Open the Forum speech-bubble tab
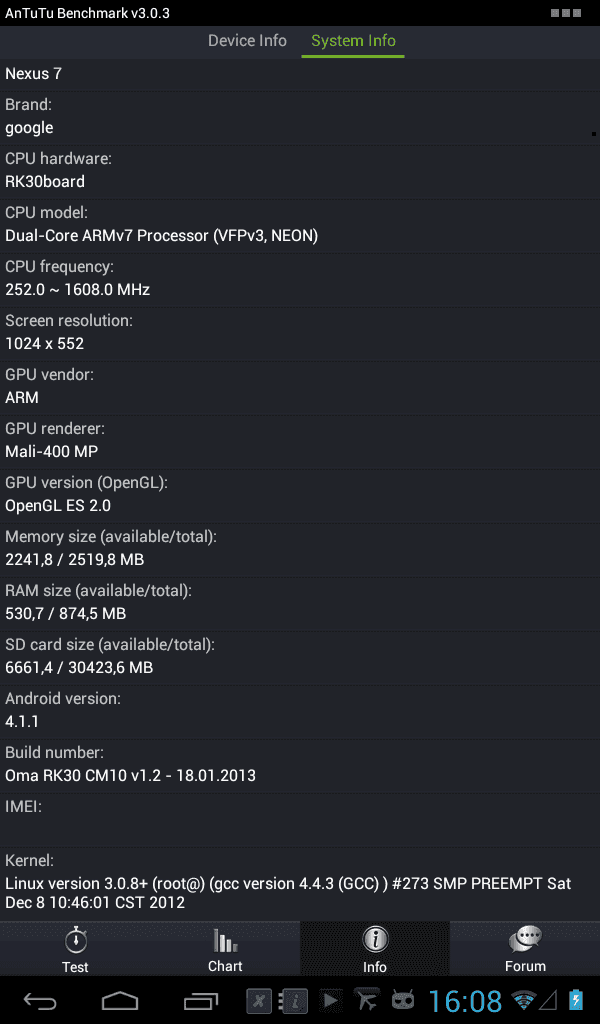This screenshot has height=1024, width=600. (x=525, y=948)
